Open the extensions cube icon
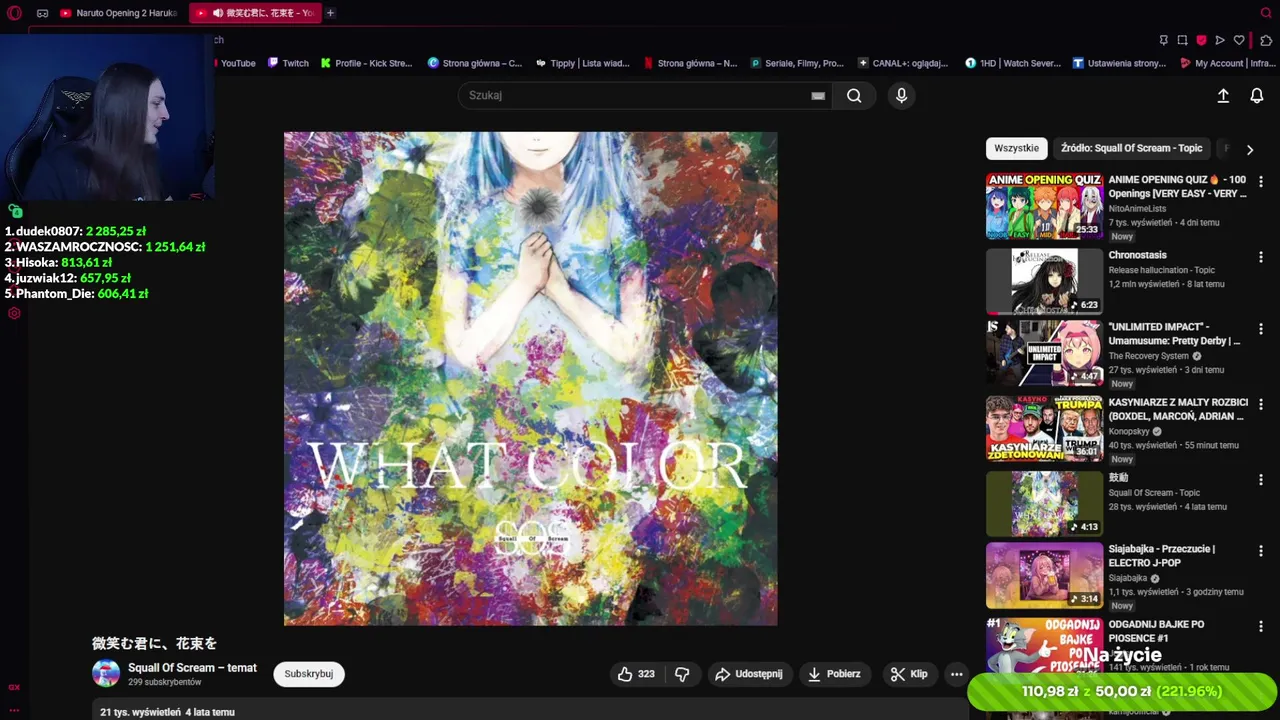This screenshot has height=720, width=1280. coord(1265,40)
